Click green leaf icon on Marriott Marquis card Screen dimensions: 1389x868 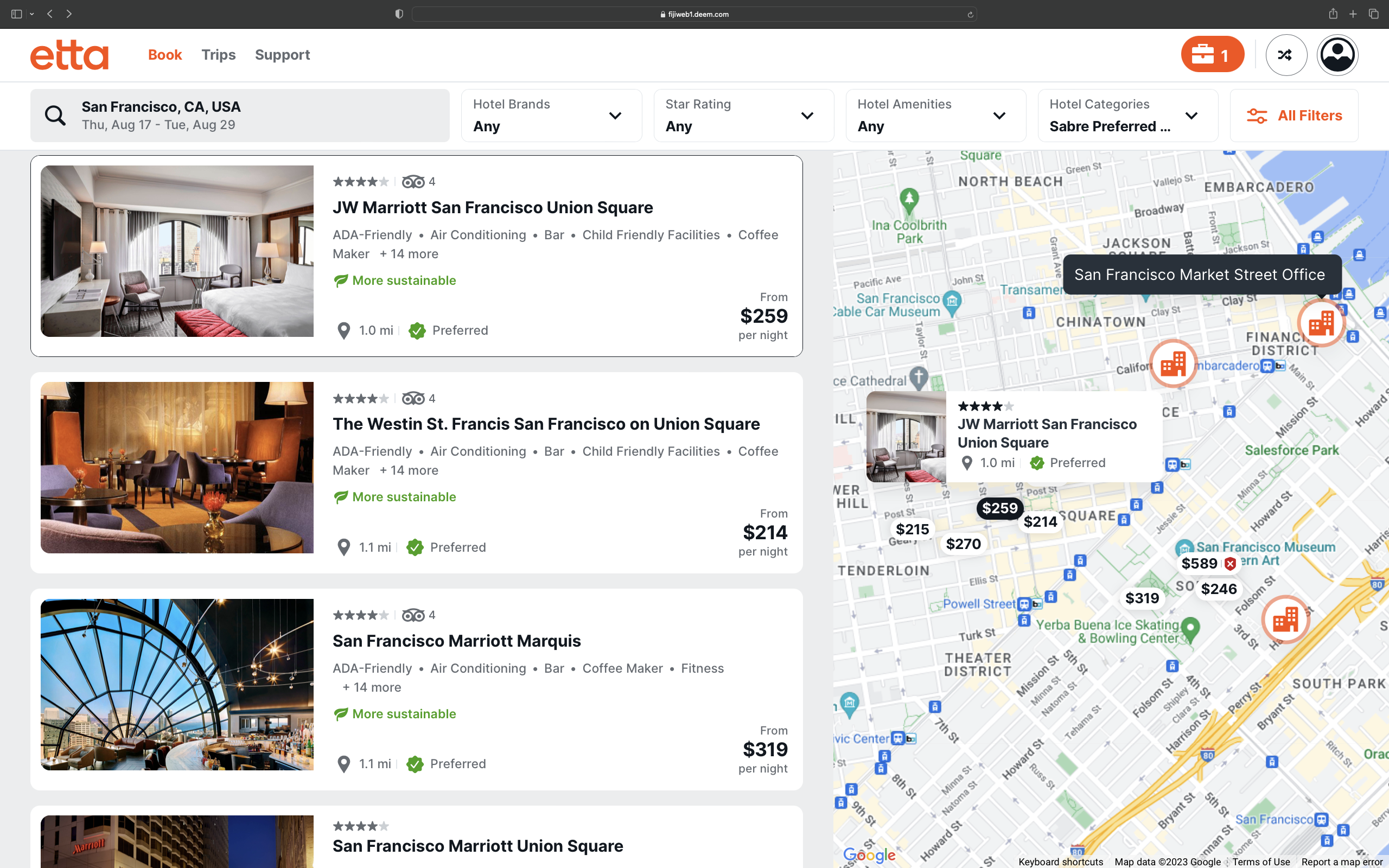click(x=341, y=714)
